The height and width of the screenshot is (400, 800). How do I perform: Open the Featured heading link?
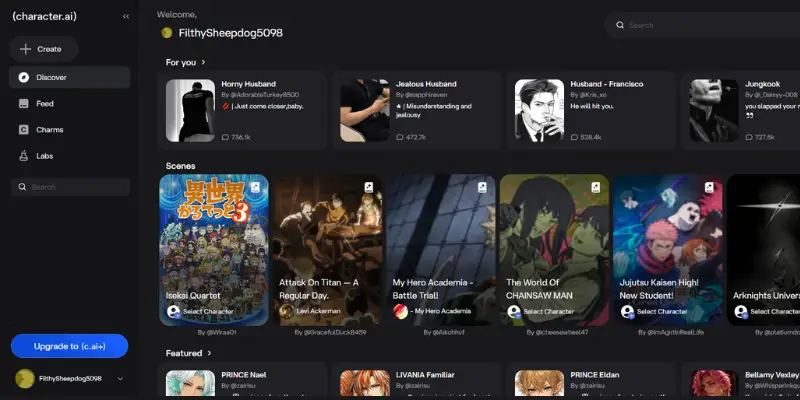[184, 353]
